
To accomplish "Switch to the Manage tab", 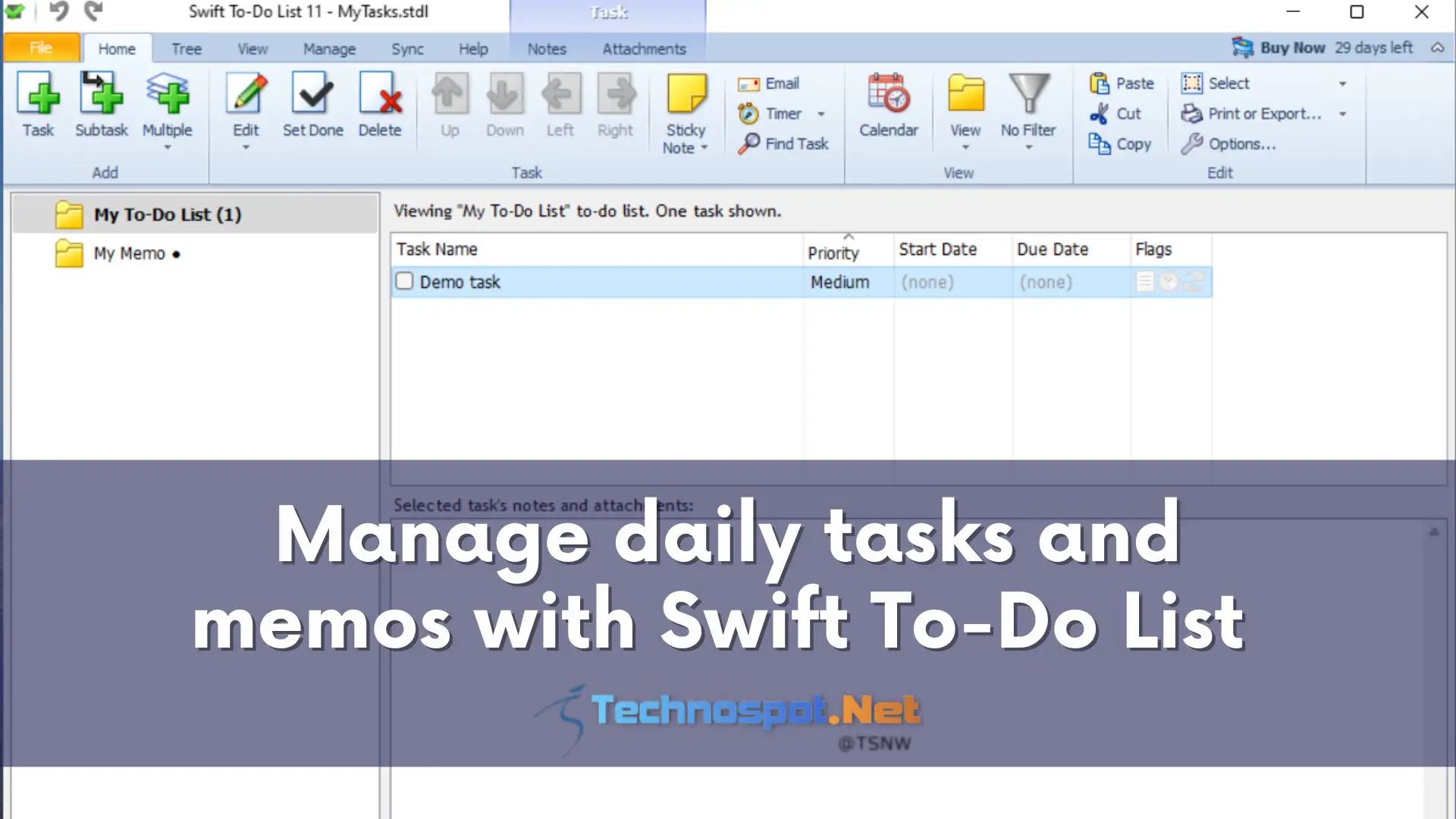I will tap(329, 49).
